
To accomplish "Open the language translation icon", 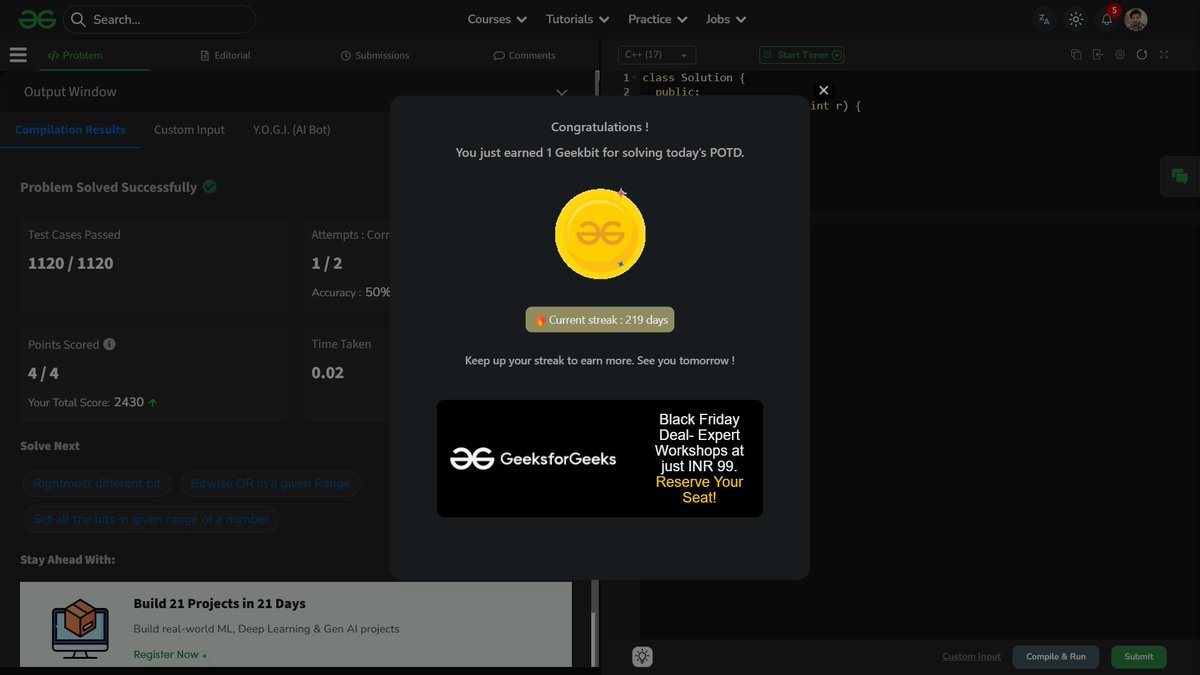I will [1044, 19].
